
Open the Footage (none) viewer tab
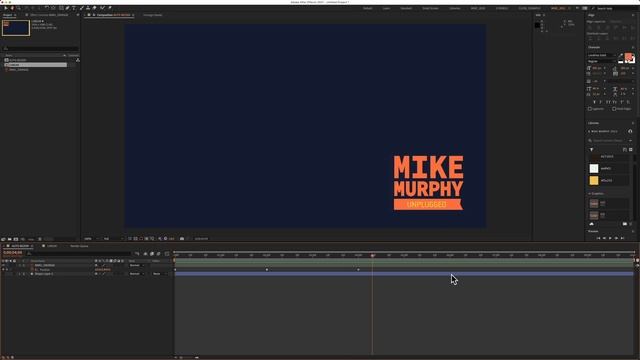(x=153, y=15)
